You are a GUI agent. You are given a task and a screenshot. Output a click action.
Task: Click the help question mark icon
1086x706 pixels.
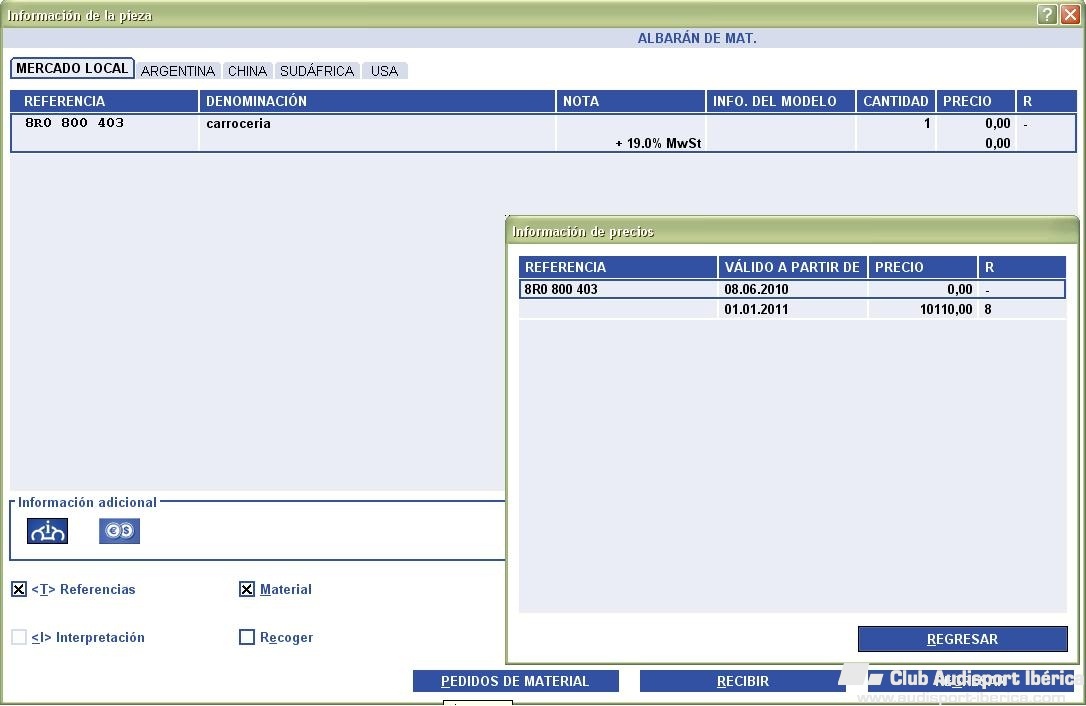click(1046, 15)
